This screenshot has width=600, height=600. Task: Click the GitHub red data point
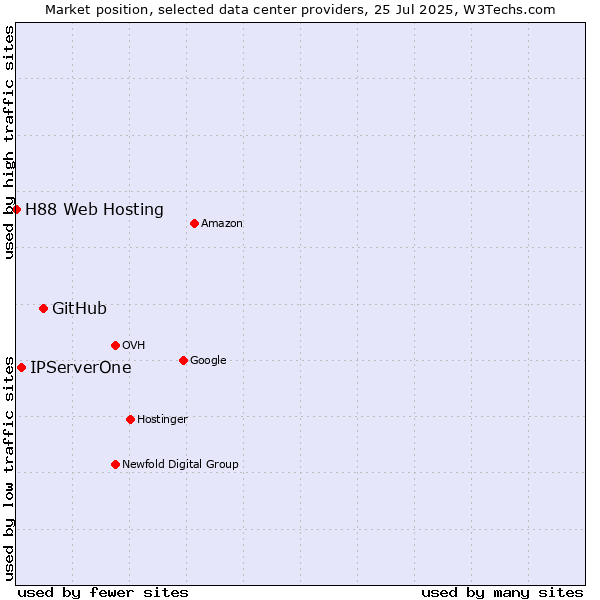coord(44,308)
